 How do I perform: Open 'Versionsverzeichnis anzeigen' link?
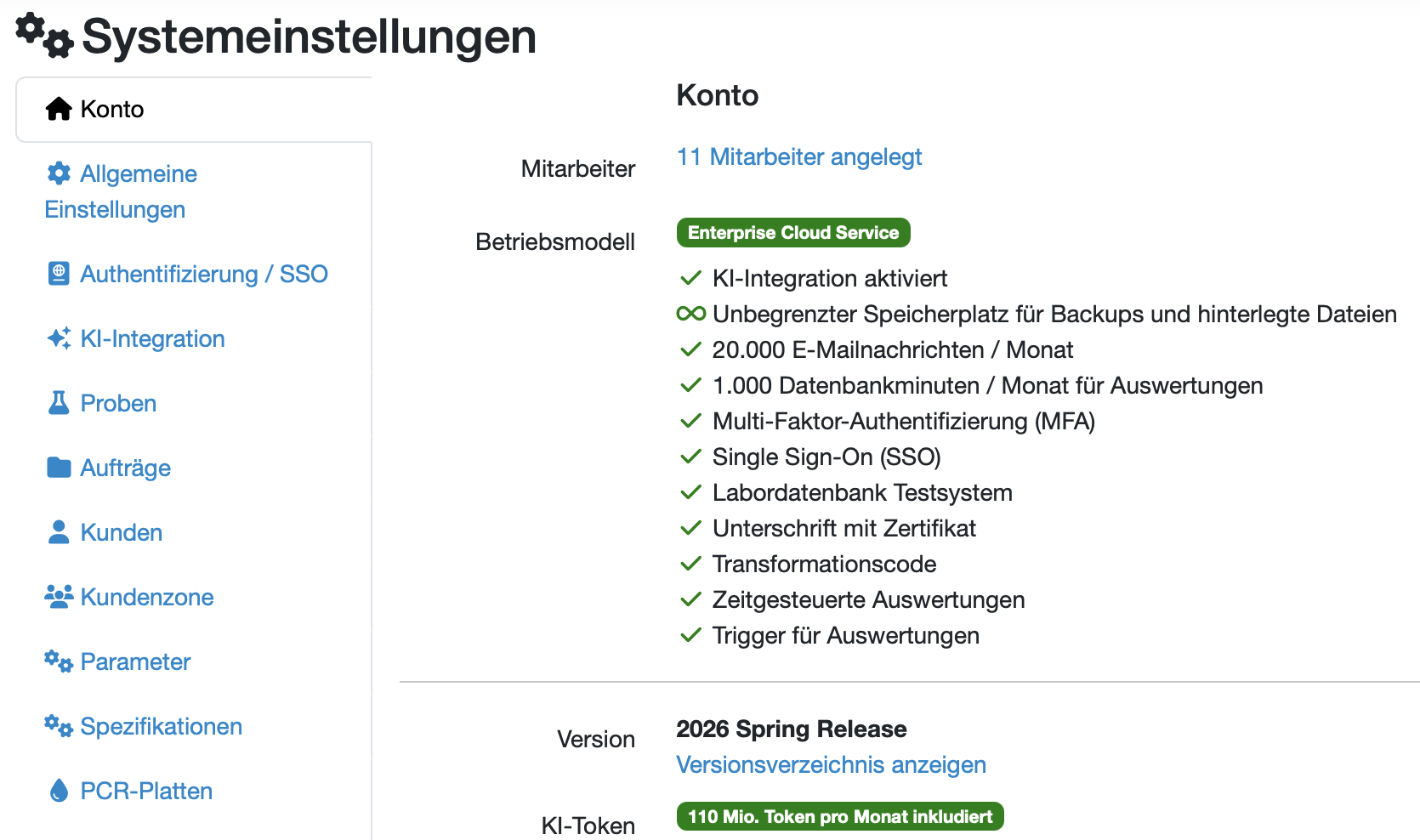(x=831, y=765)
